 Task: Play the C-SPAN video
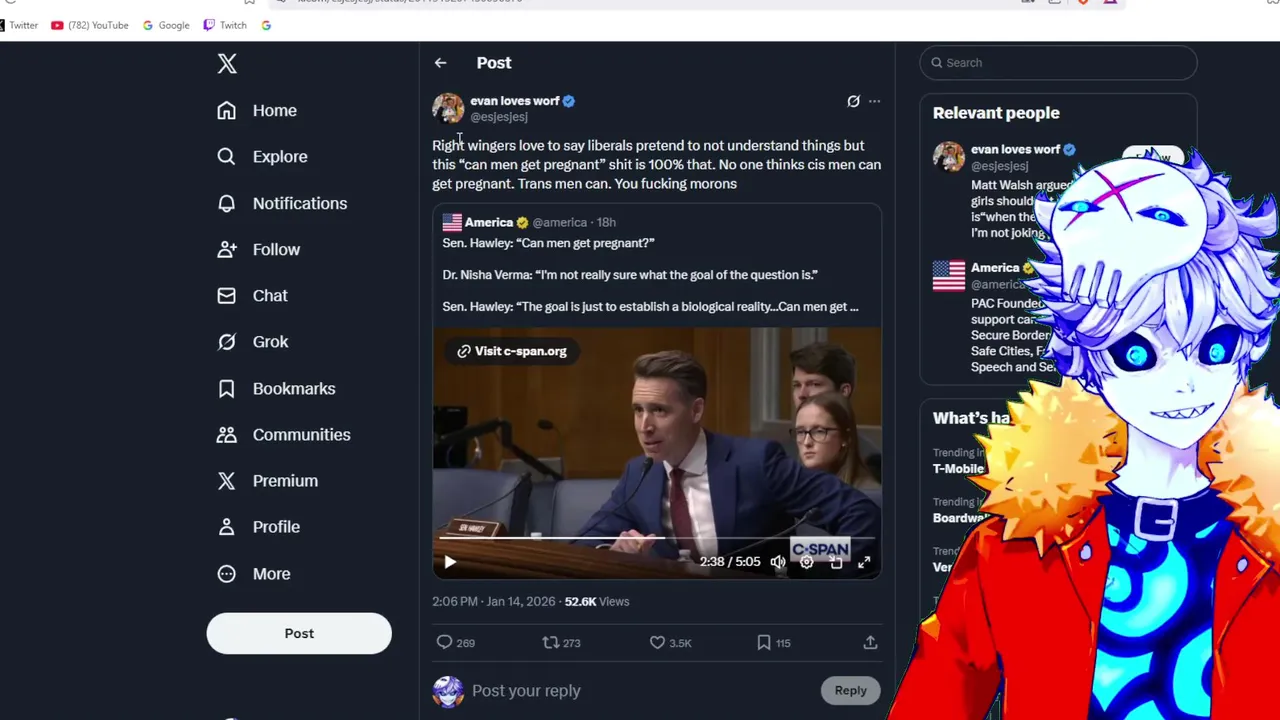(450, 562)
